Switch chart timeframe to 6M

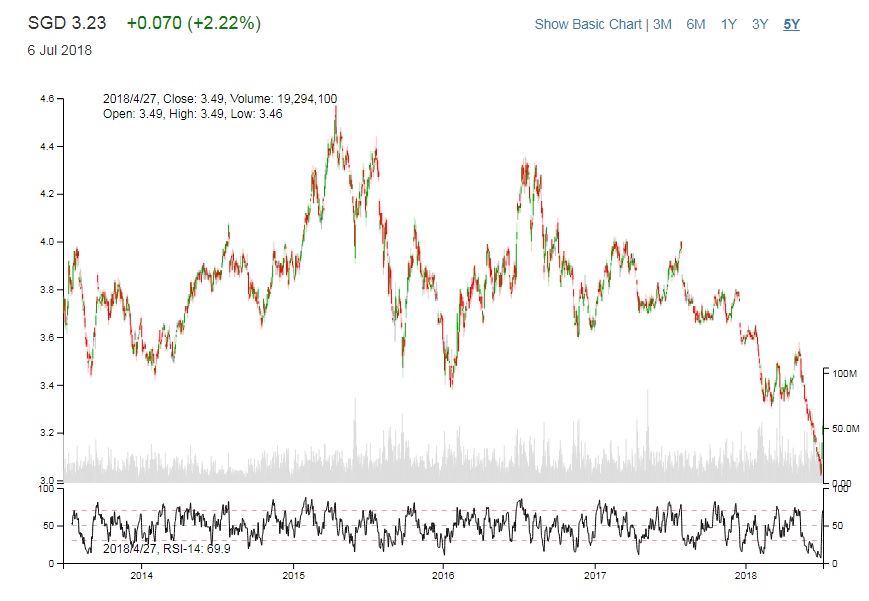pyautogui.click(x=695, y=23)
